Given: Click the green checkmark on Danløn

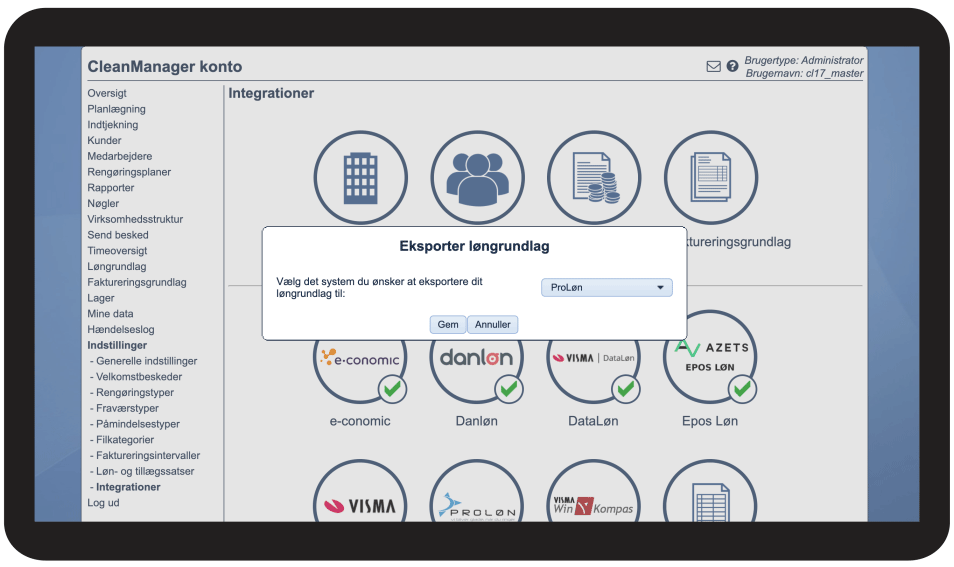Looking at the screenshot, I should click(x=509, y=389).
